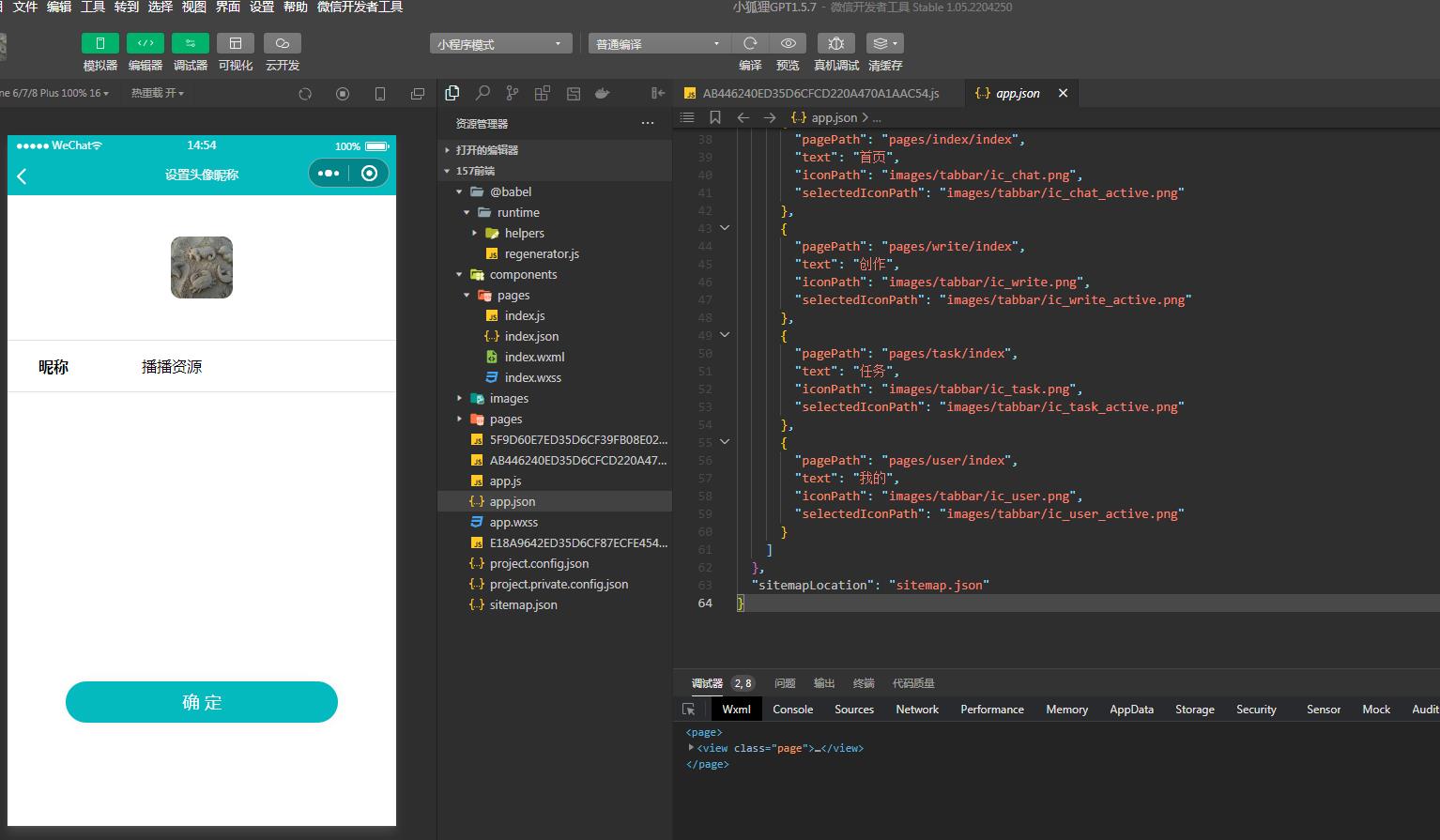Select the avatar thumbnail image
The width and height of the screenshot is (1440, 840).
(202, 267)
